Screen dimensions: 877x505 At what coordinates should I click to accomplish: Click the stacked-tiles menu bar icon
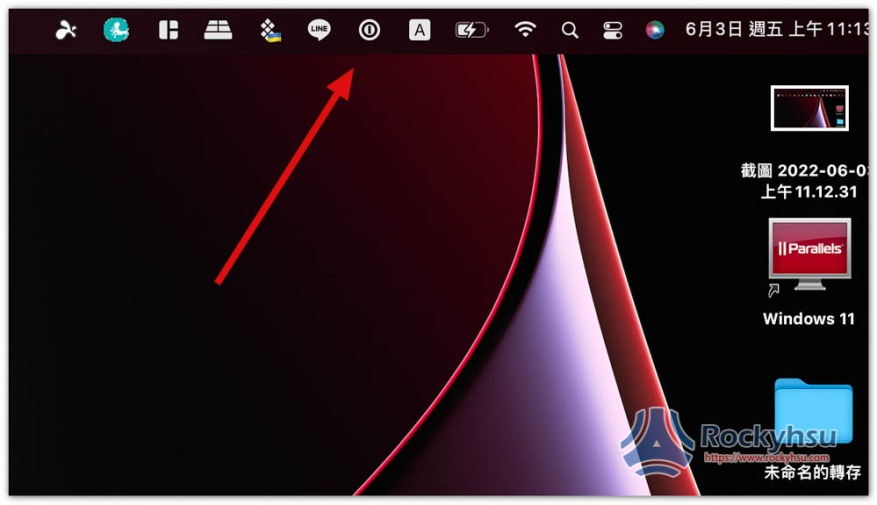tap(217, 31)
